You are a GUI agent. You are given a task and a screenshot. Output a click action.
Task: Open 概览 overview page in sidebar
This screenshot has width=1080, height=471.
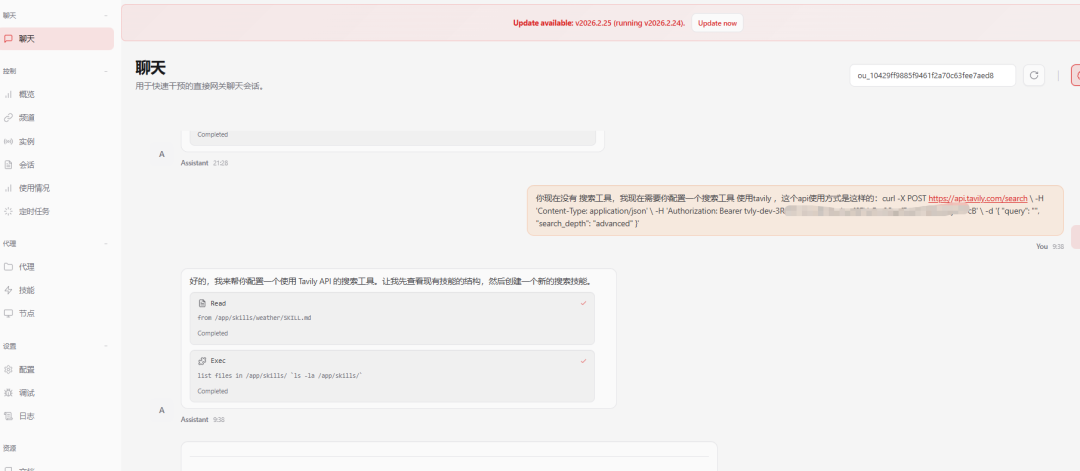pos(27,94)
